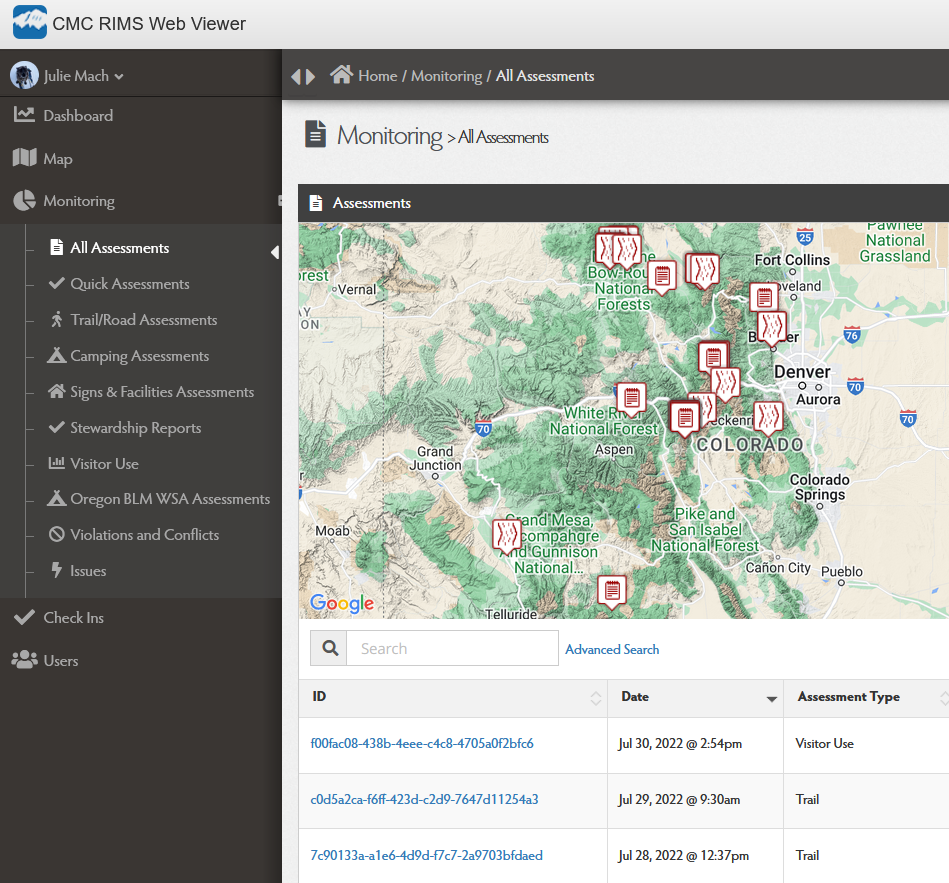The image size is (949, 883).
Task: Select the Visitor Use bar chart icon
Action: click(x=56, y=463)
